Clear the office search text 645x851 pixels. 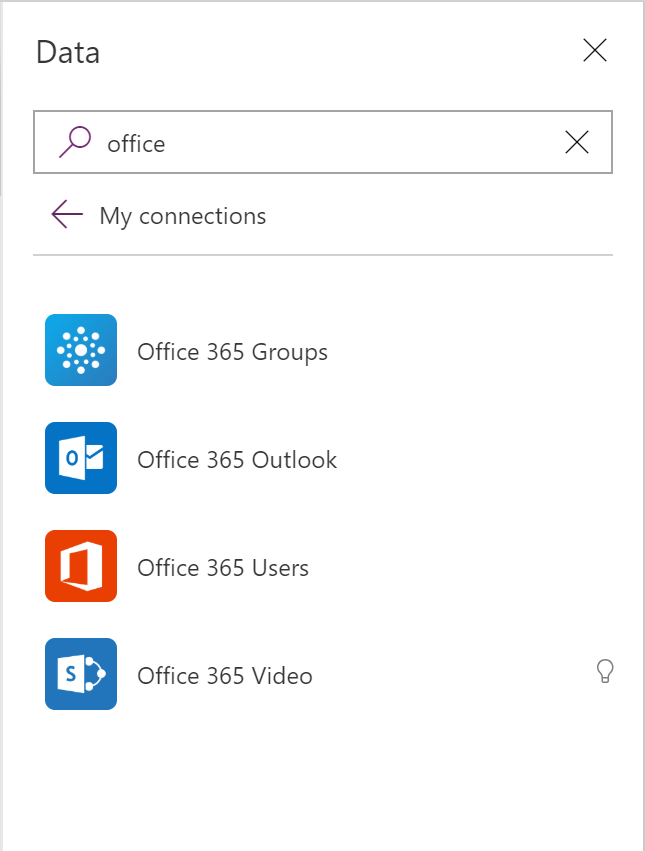click(x=577, y=142)
